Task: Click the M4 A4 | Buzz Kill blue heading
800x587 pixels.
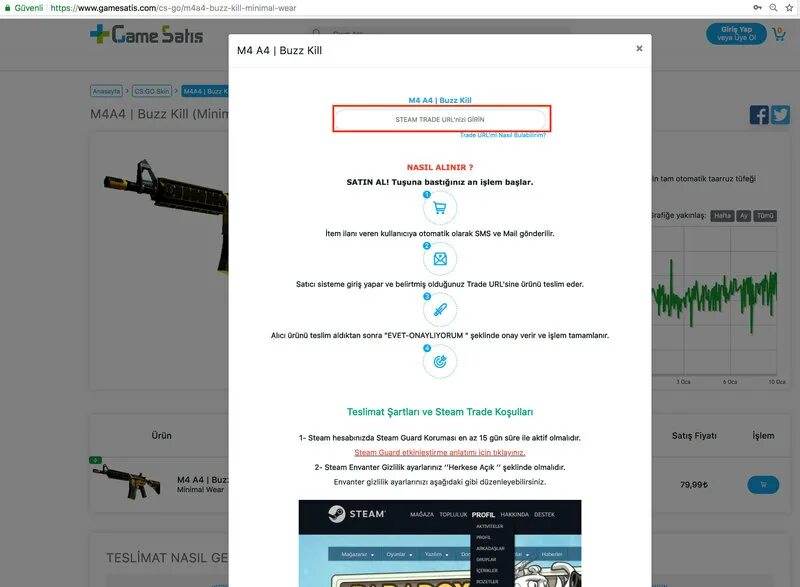Action: pos(440,100)
